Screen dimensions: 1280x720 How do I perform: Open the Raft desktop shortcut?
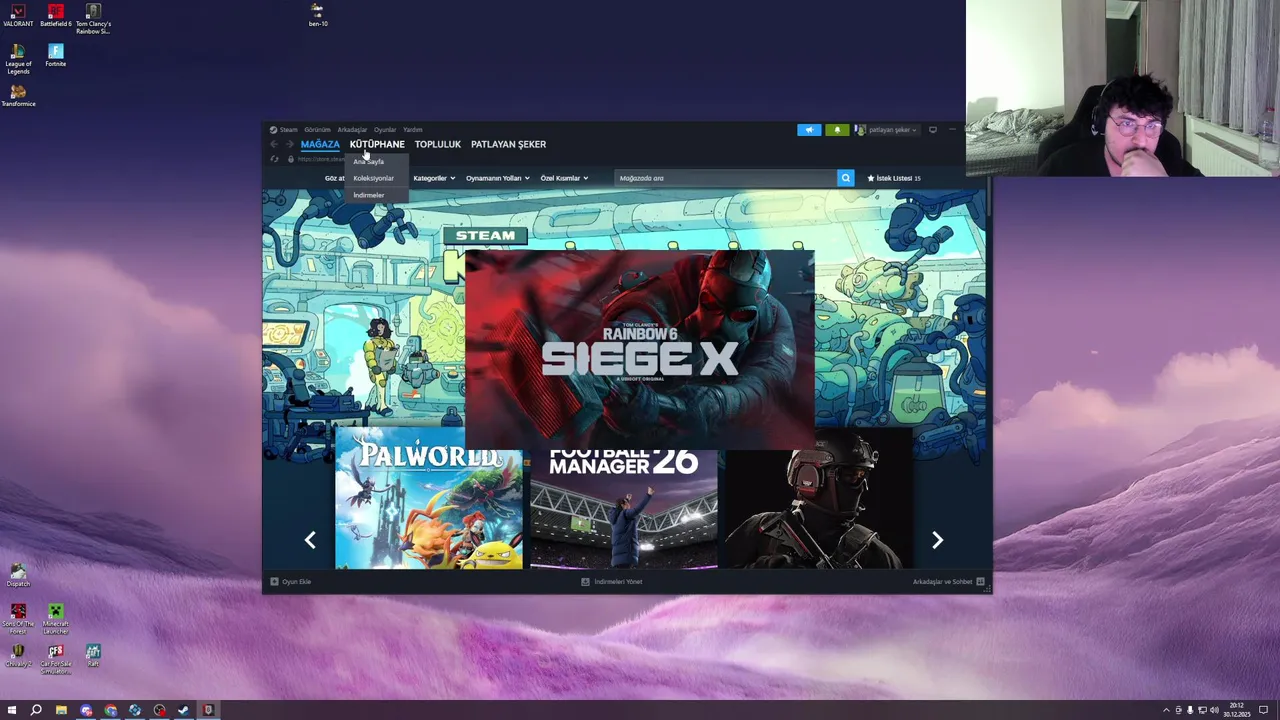point(93,656)
